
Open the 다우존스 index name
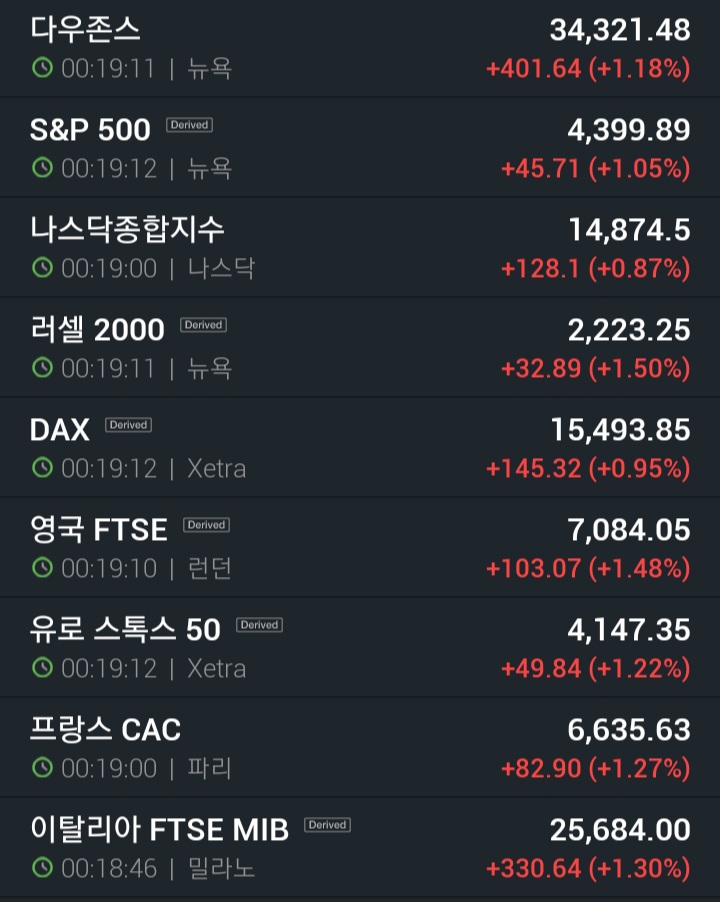86,29
